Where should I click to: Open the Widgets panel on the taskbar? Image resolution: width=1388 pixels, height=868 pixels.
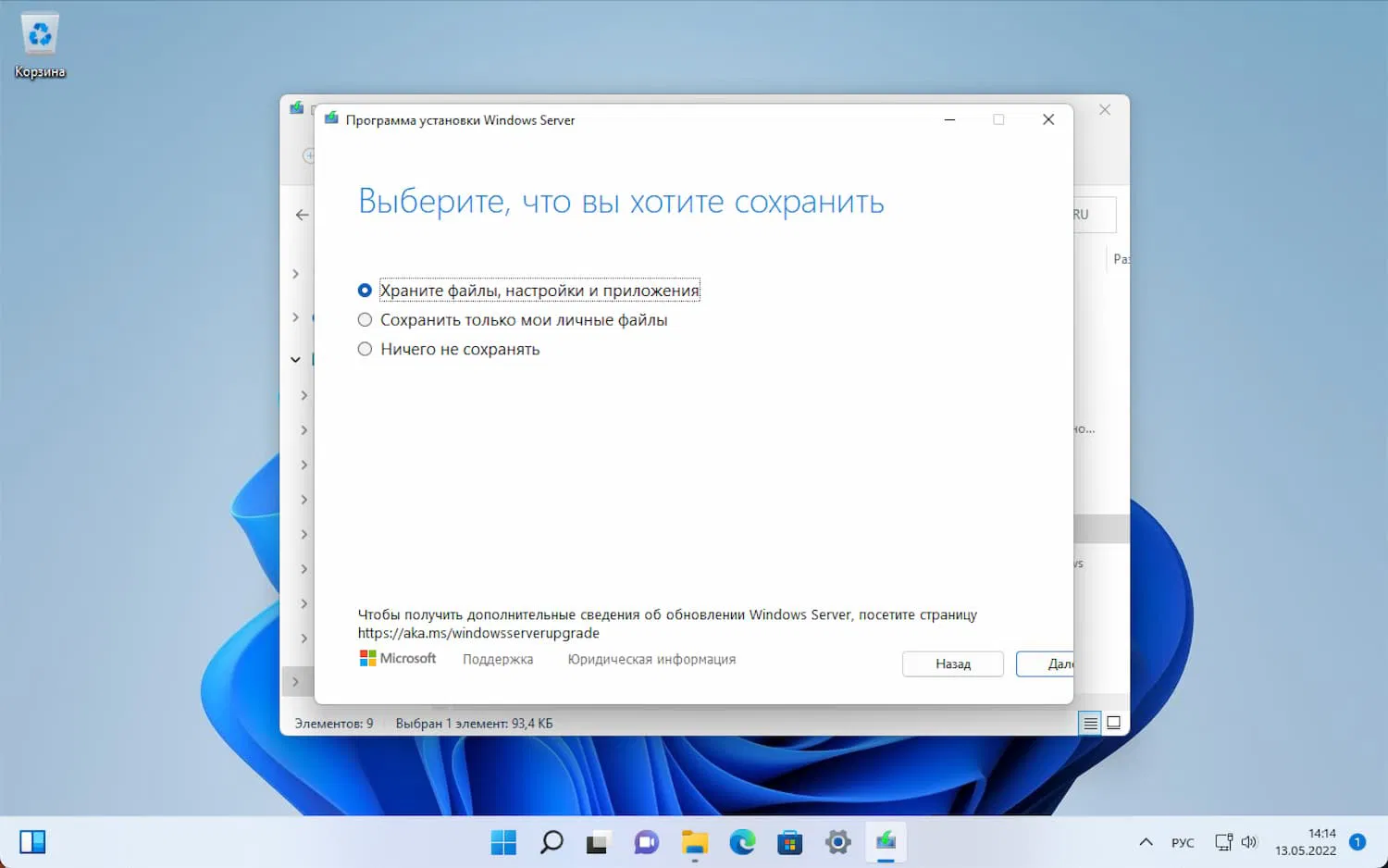[x=32, y=841]
